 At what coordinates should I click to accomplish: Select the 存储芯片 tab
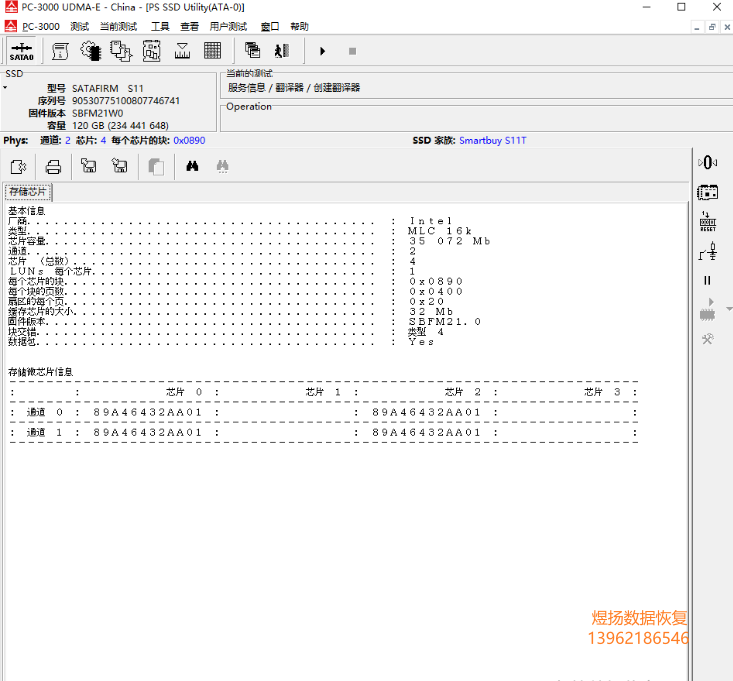coord(28,192)
